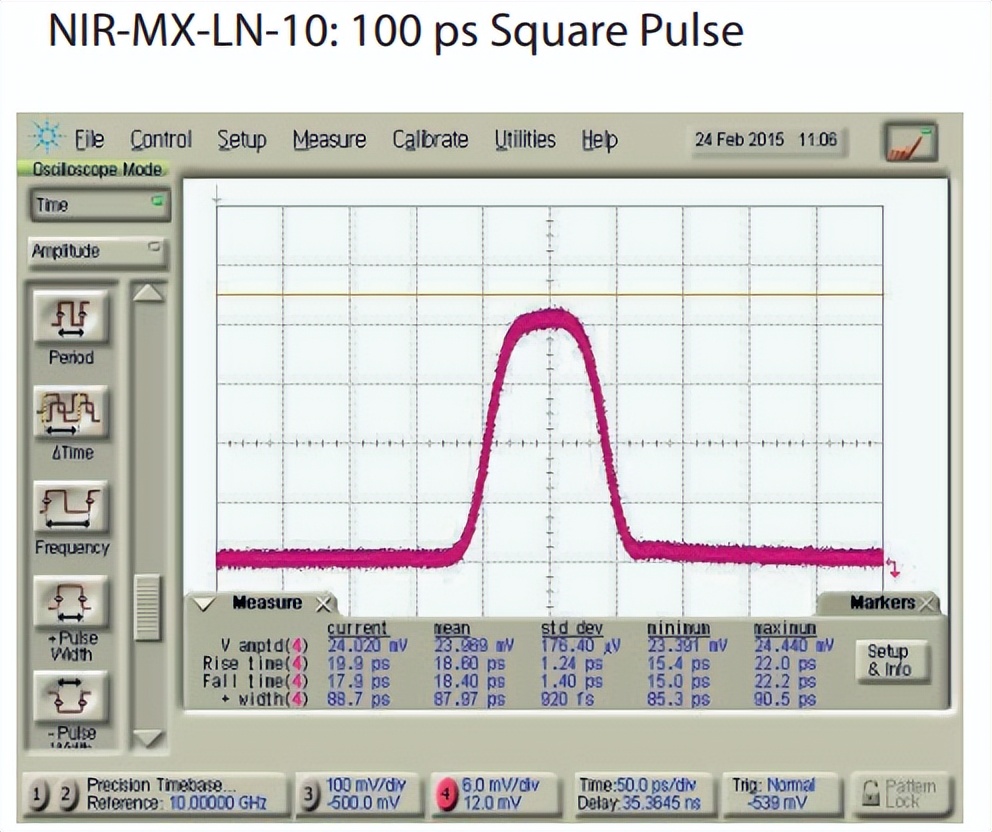Collapse the Measure panel triangle

pyautogui.click(x=205, y=603)
